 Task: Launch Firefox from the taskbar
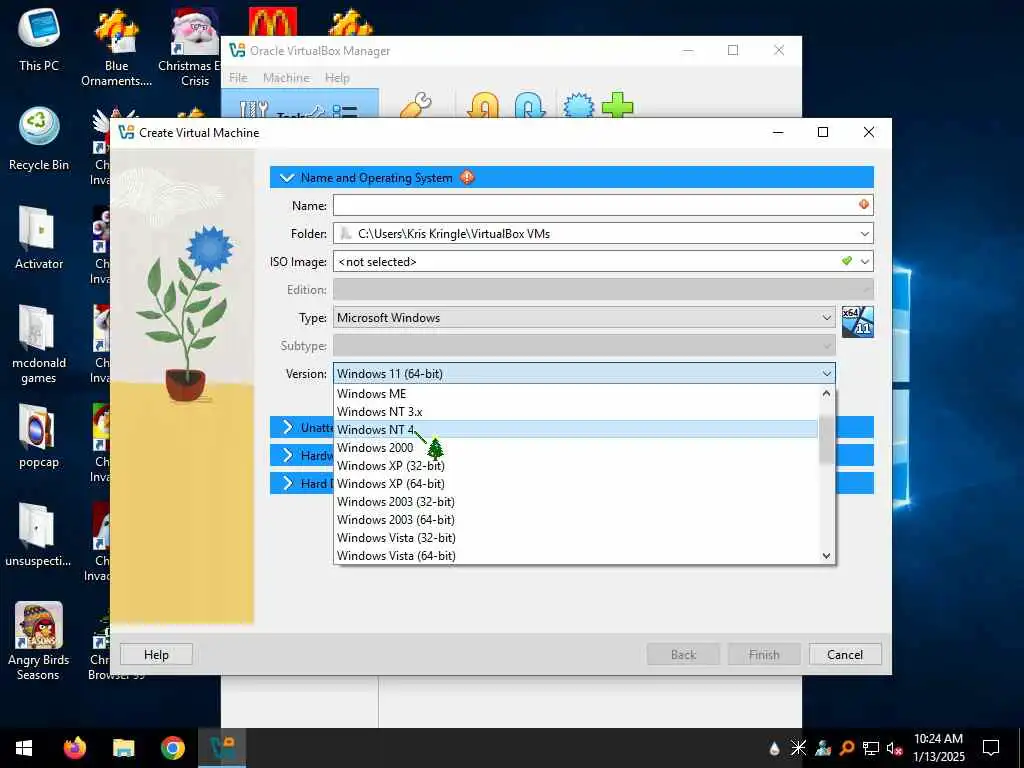[74, 748]
